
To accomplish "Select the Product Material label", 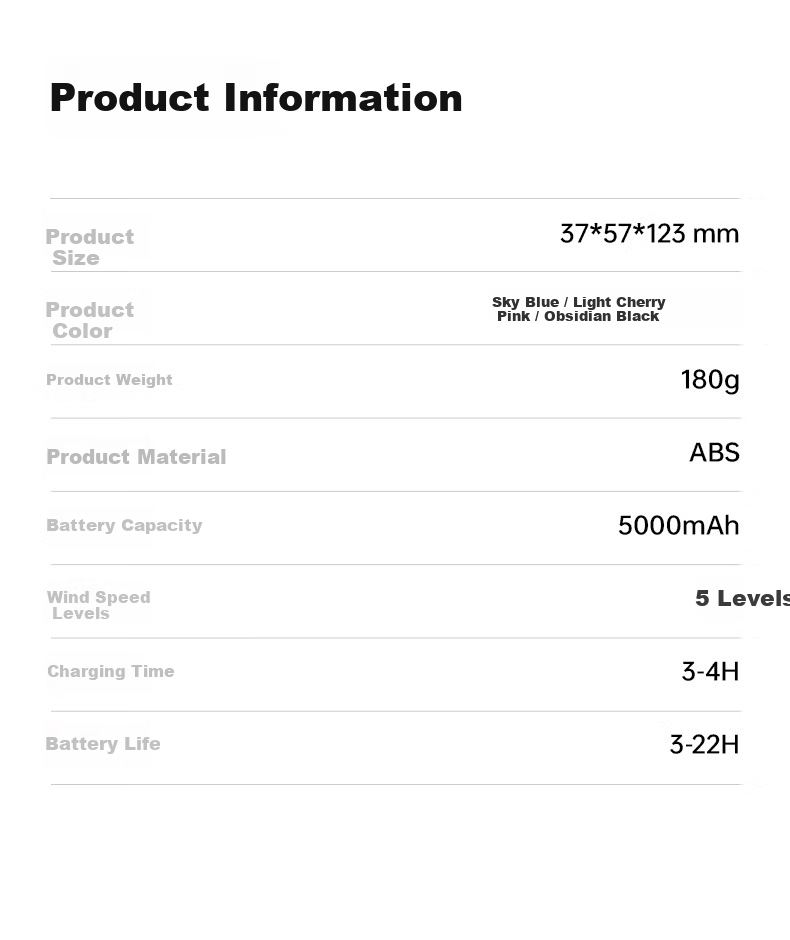I will pyautogui.click(x=136, y=457).
